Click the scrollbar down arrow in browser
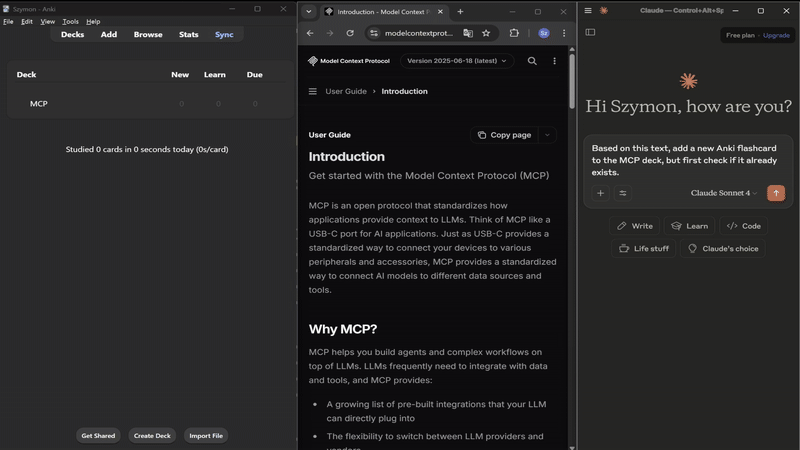This screenshot has width=800, height=450. (x=572, y=447)
